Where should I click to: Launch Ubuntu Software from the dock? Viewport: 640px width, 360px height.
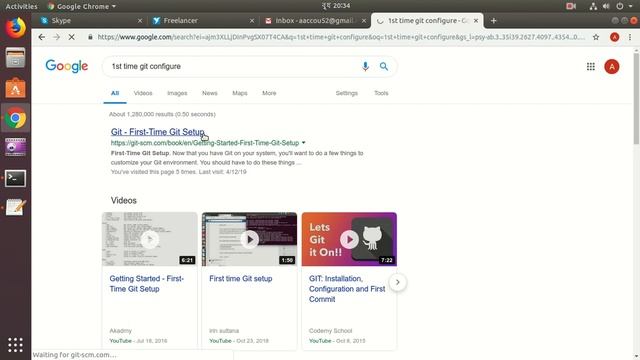pos(16,88)
